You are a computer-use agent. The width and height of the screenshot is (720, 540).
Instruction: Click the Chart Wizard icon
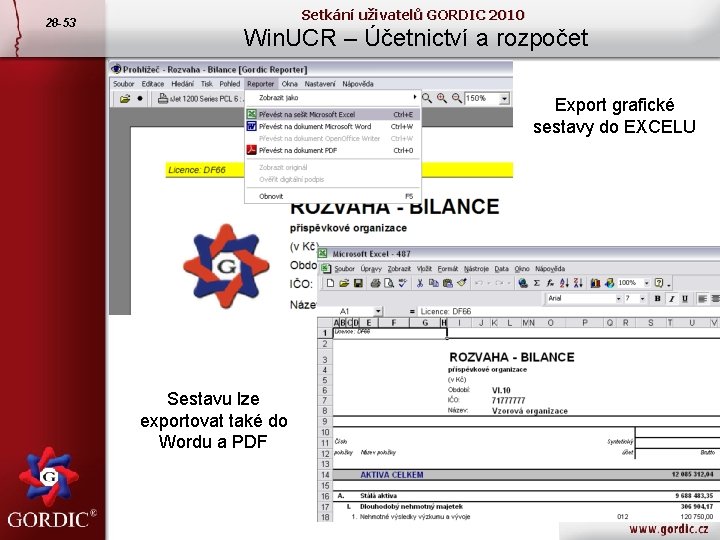tap(596, 283)
